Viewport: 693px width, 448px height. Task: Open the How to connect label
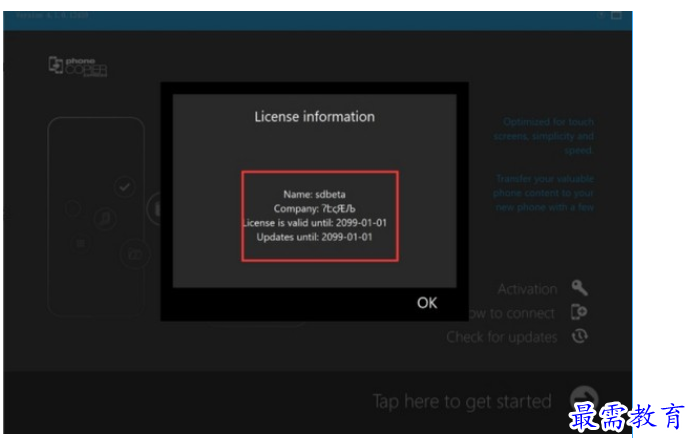tap(511, 313)
